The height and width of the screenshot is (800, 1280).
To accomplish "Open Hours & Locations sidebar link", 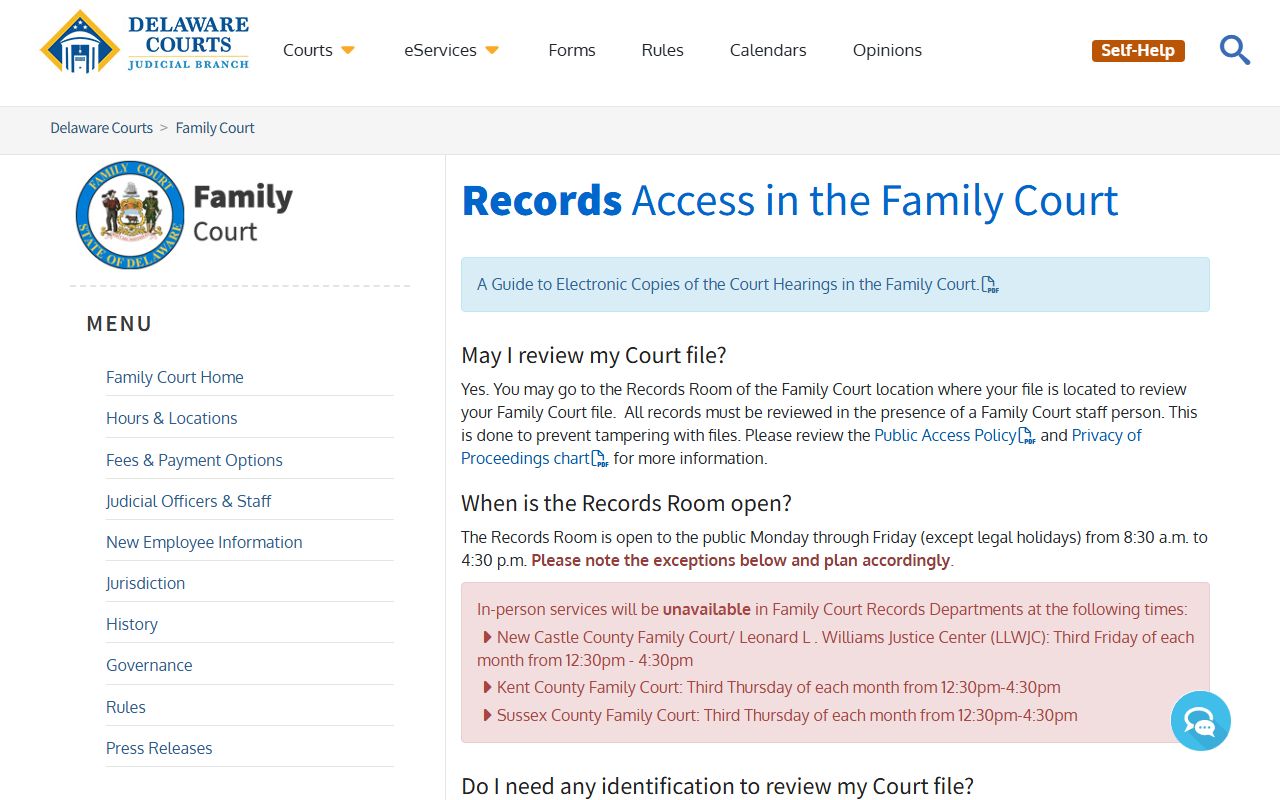I will point(172,418).
